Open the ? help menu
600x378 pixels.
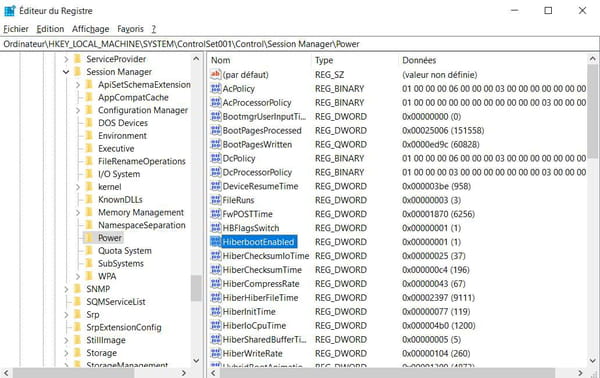153,29
